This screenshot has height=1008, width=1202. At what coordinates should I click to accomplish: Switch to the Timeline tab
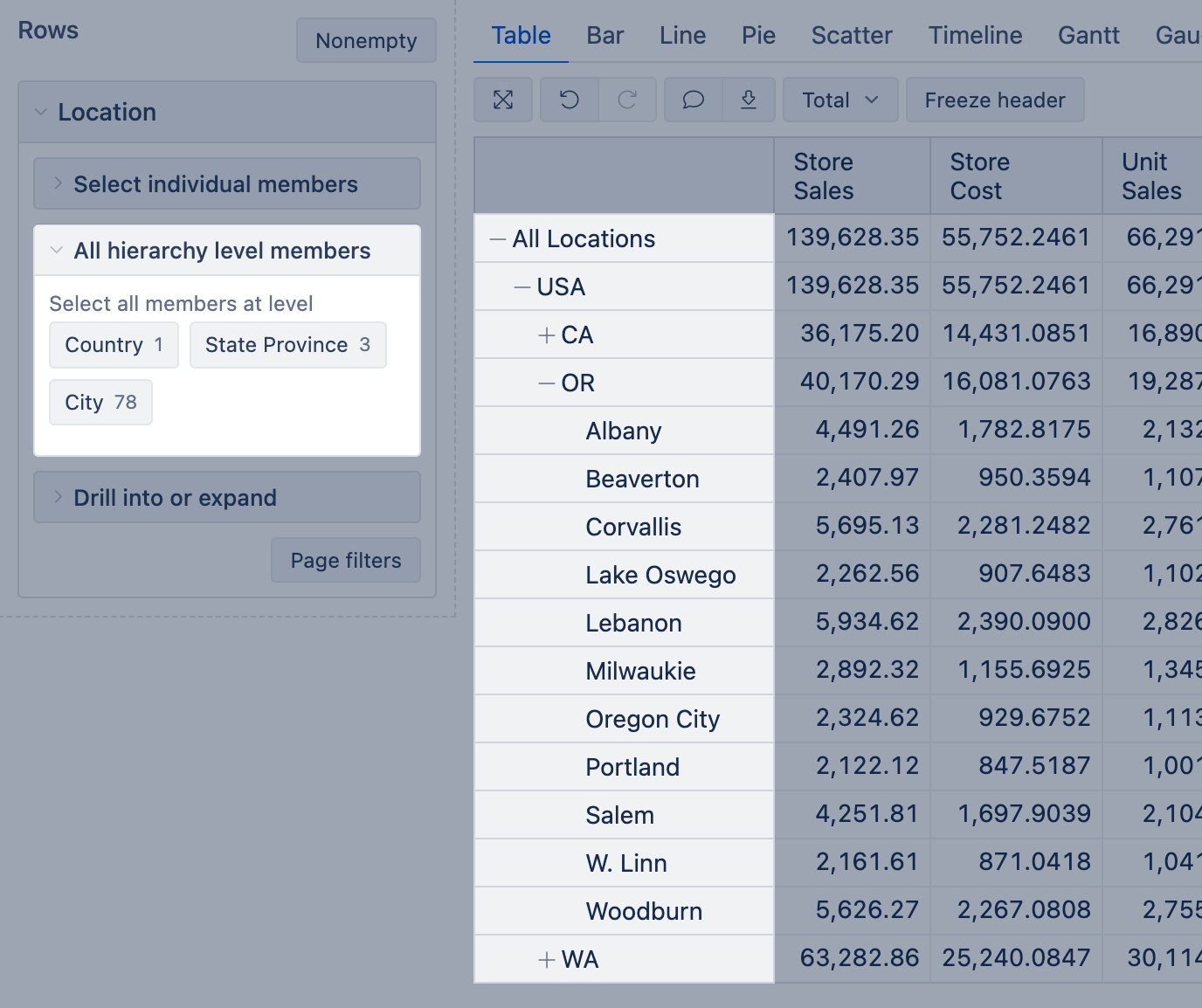coord(975,36)
